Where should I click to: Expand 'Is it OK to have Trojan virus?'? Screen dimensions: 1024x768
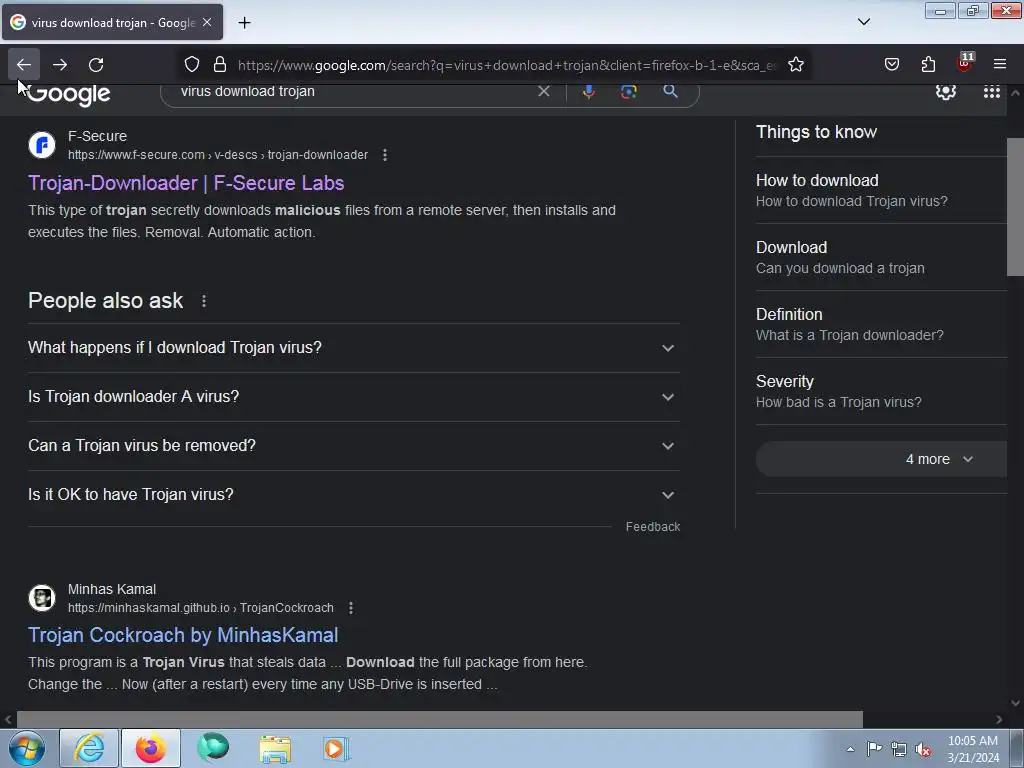click(353, 494)
